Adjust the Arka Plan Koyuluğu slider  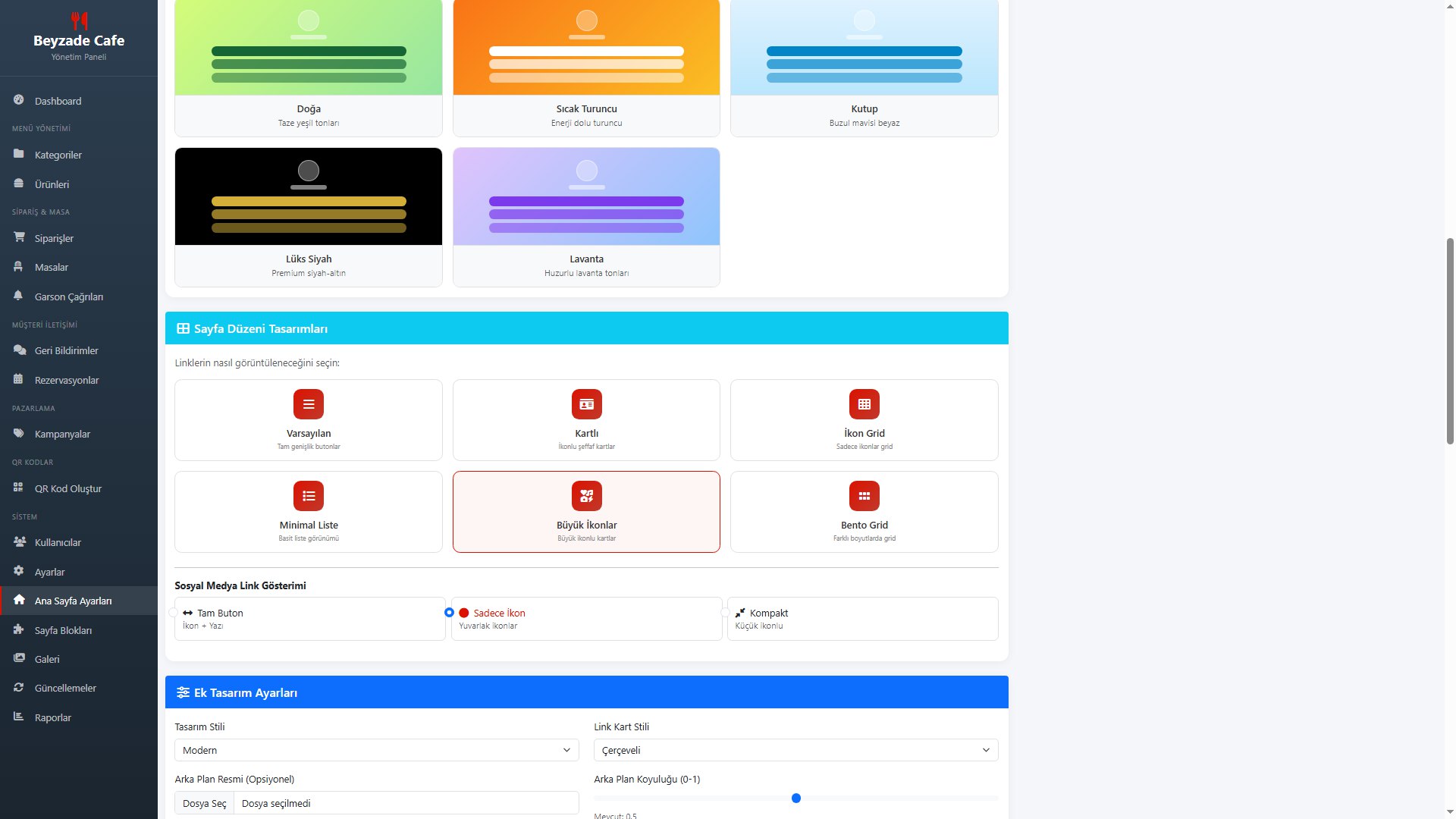[x=796, y=799]
